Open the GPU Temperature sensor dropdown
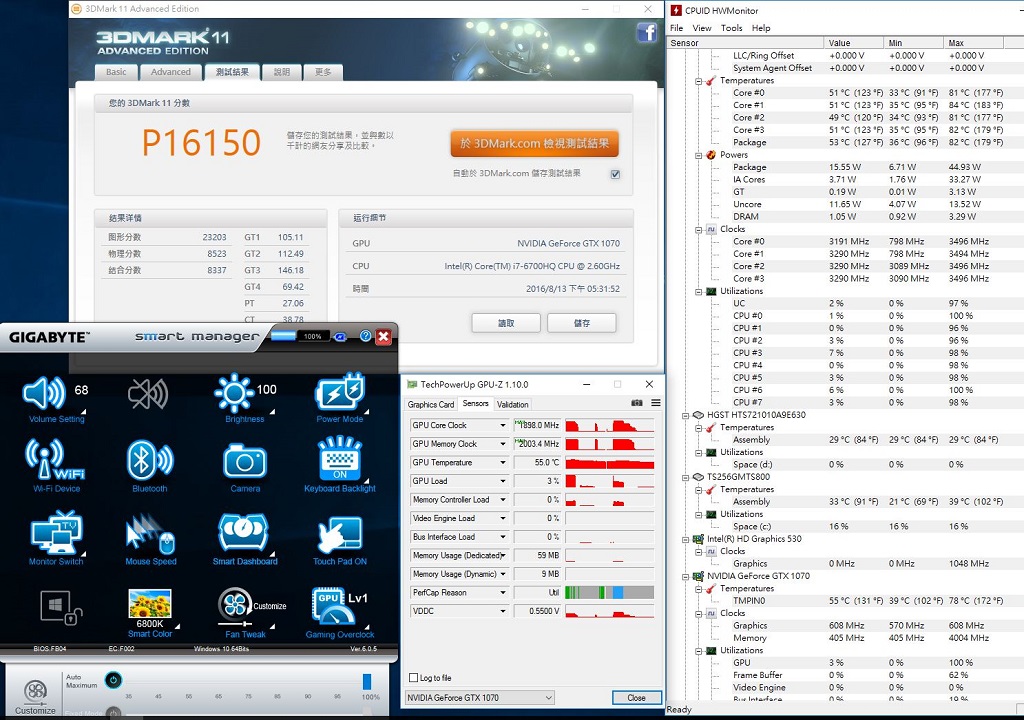The width and height of the screenshot is (1024, 720). point(503,463)
